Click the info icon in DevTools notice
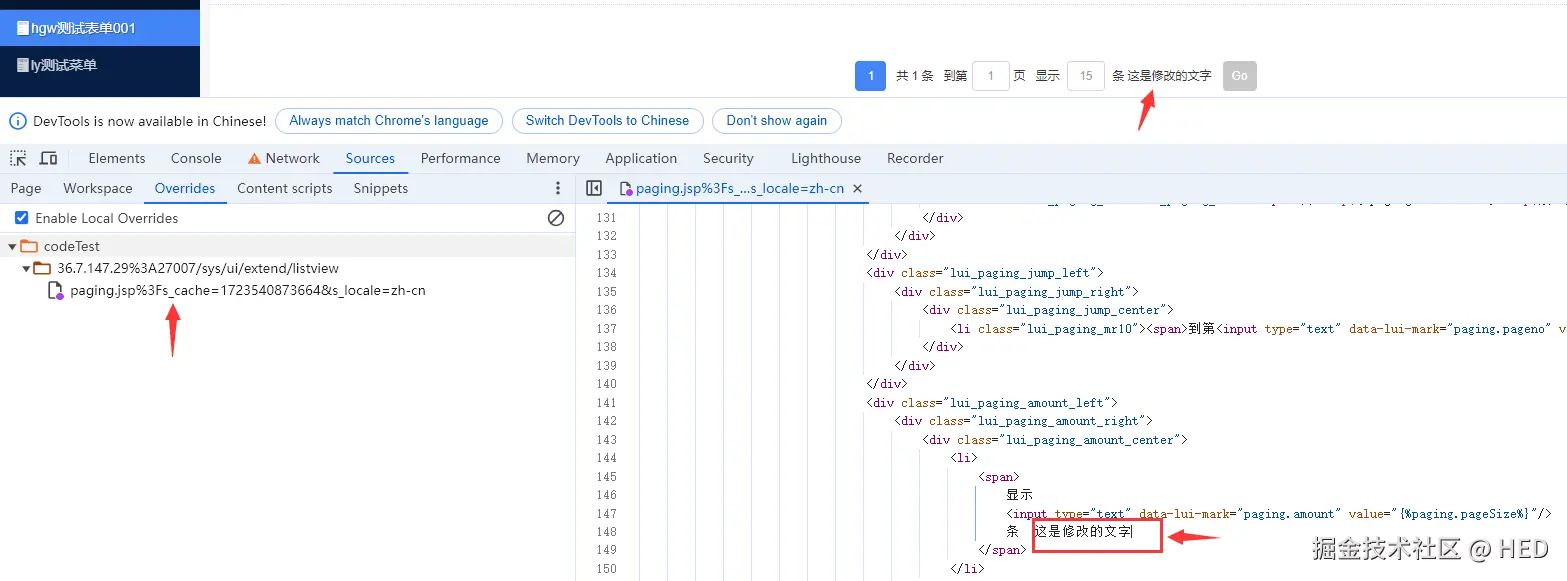This screenshot has width=1567, height=581. click(x=18, y=121)
